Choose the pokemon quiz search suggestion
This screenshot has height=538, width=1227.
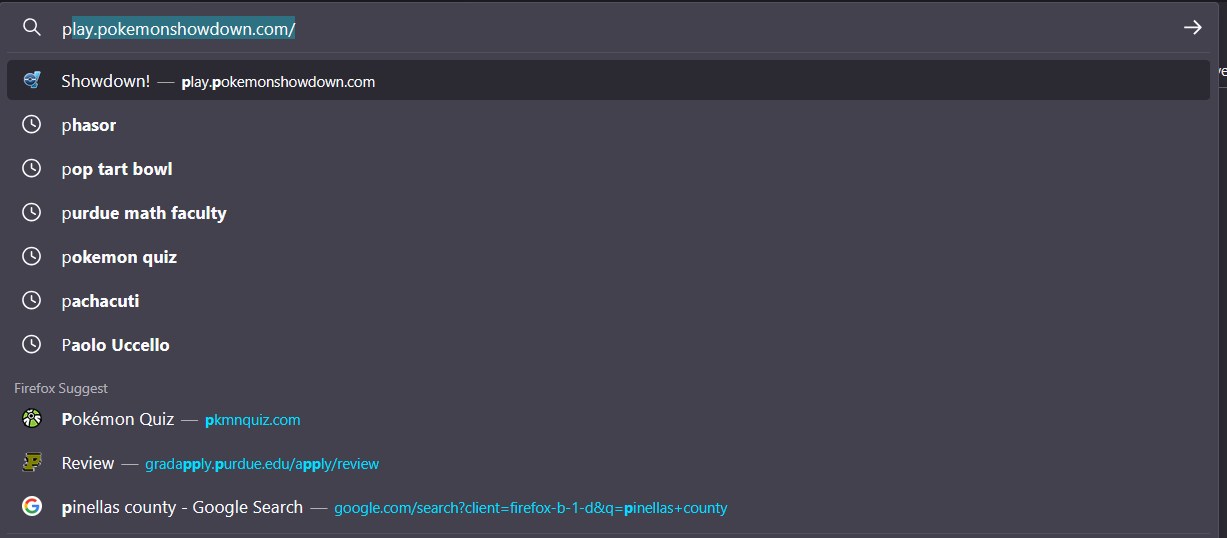(x=608, y=257)
